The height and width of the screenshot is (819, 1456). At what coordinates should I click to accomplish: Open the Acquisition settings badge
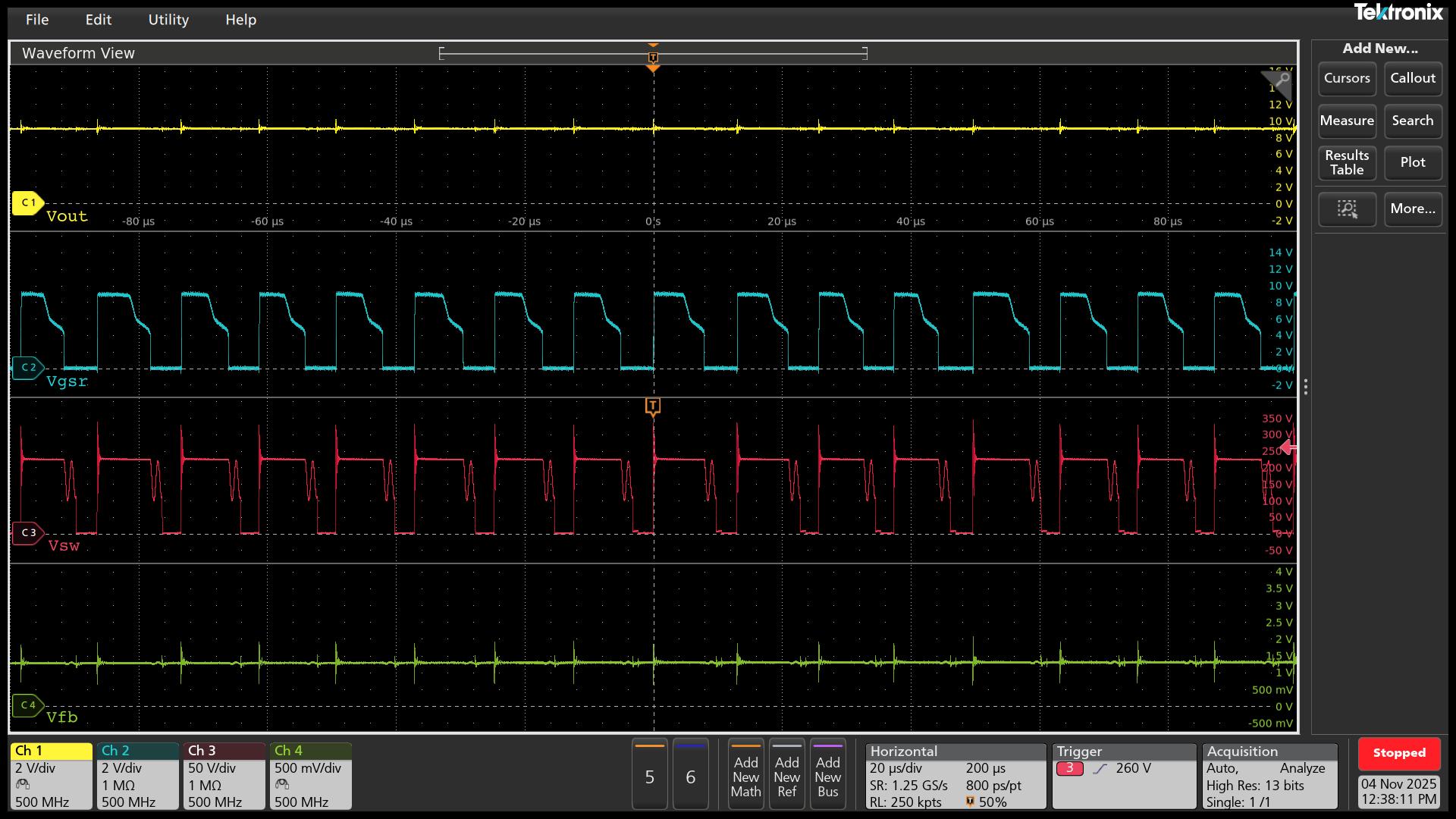tap(1269, 775)
